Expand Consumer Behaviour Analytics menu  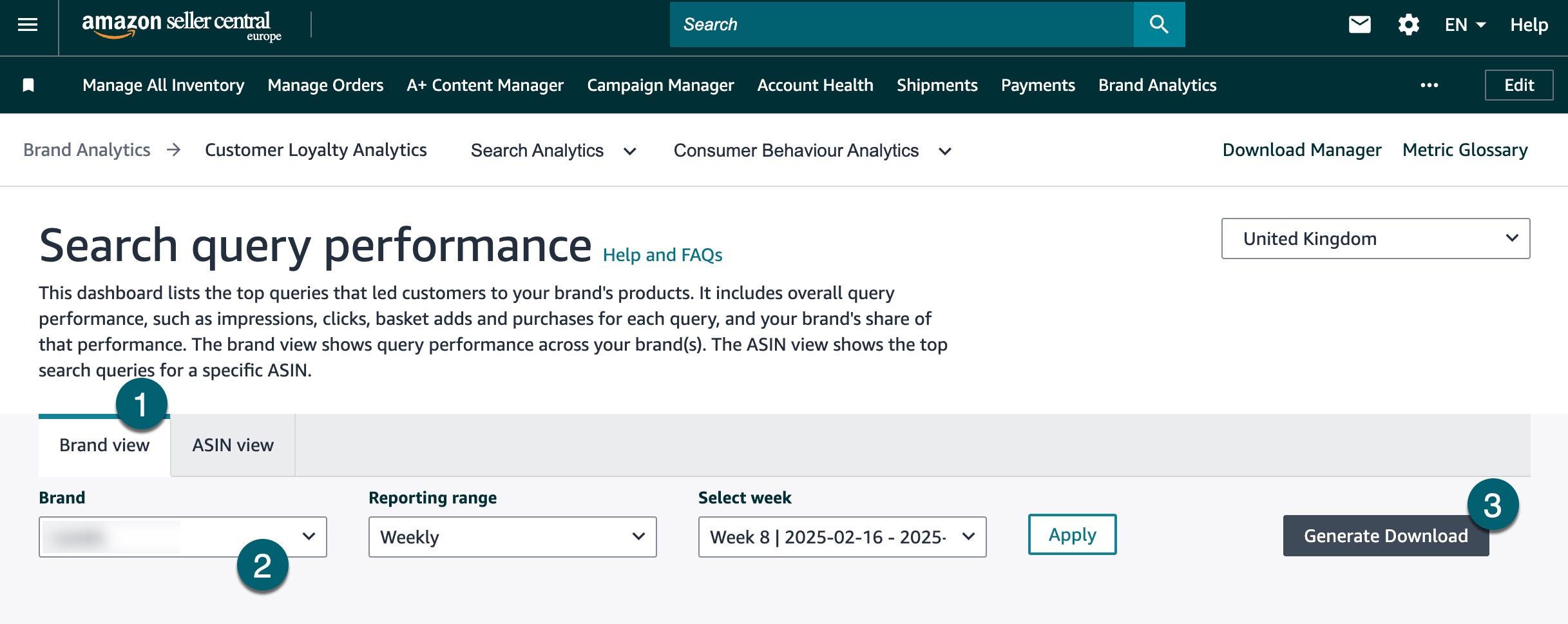click(x=812, y=150)
